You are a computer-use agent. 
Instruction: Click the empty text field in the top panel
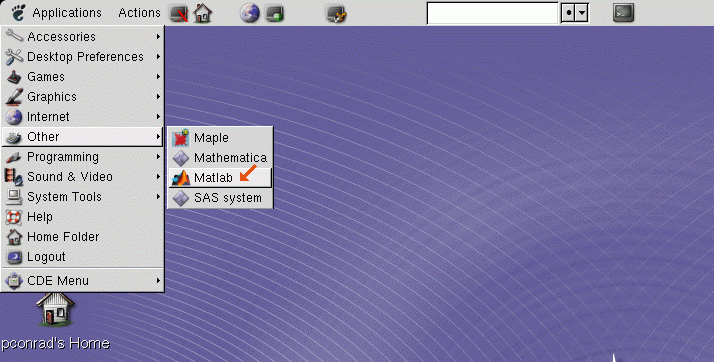492,13
